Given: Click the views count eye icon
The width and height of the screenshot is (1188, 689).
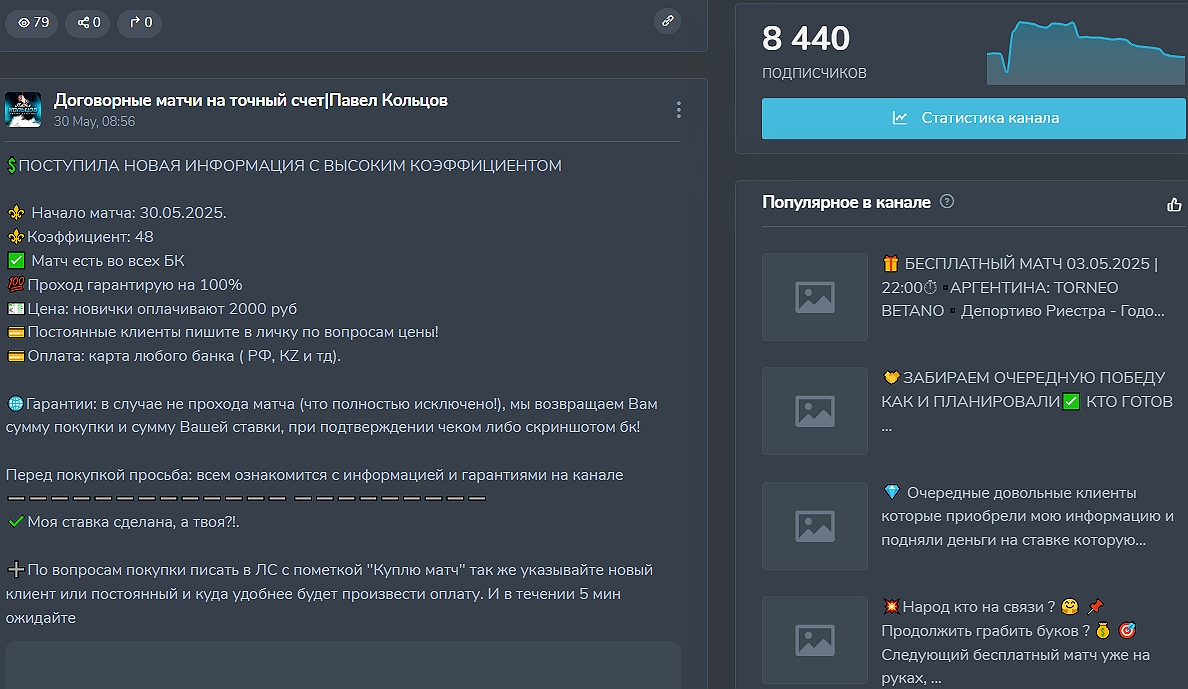Looking at the screenshot, I should tap(25, 22).
